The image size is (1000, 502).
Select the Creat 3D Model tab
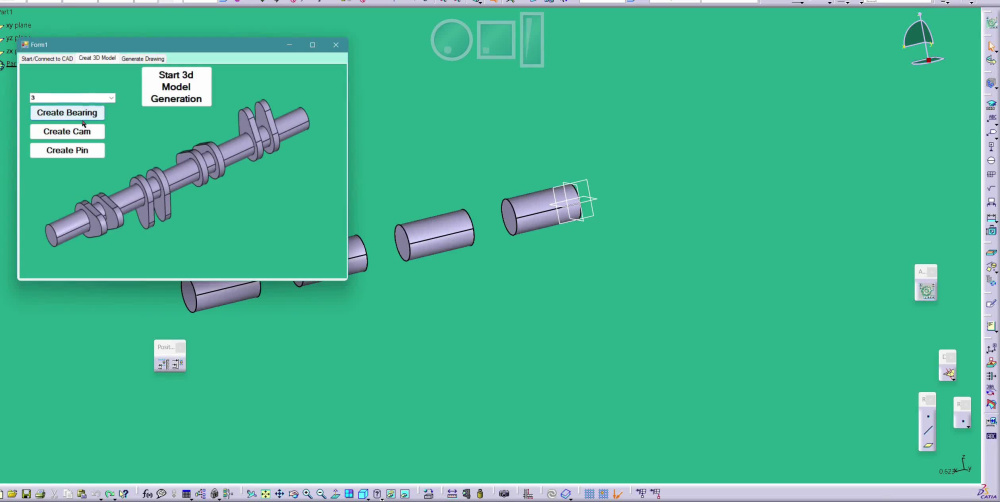pos(97,58)
